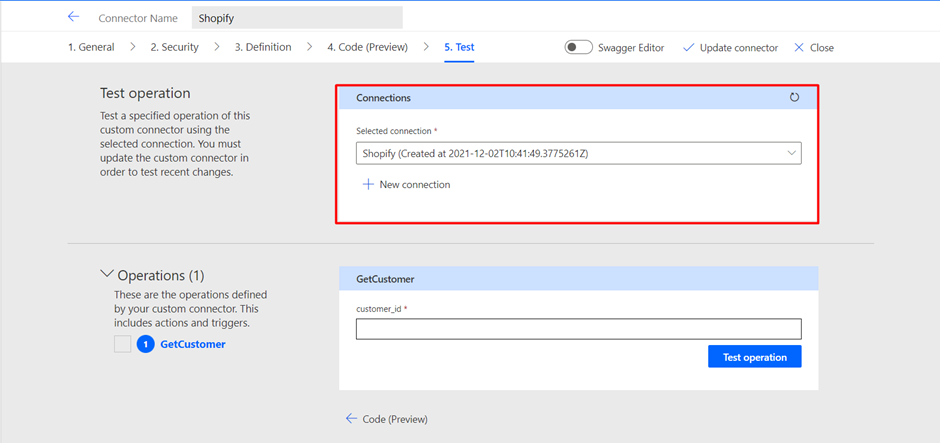The width and height of the screenshot is (940, 443).
Task: Click the back arrow next to Code (Preview)
Action: 351,418
